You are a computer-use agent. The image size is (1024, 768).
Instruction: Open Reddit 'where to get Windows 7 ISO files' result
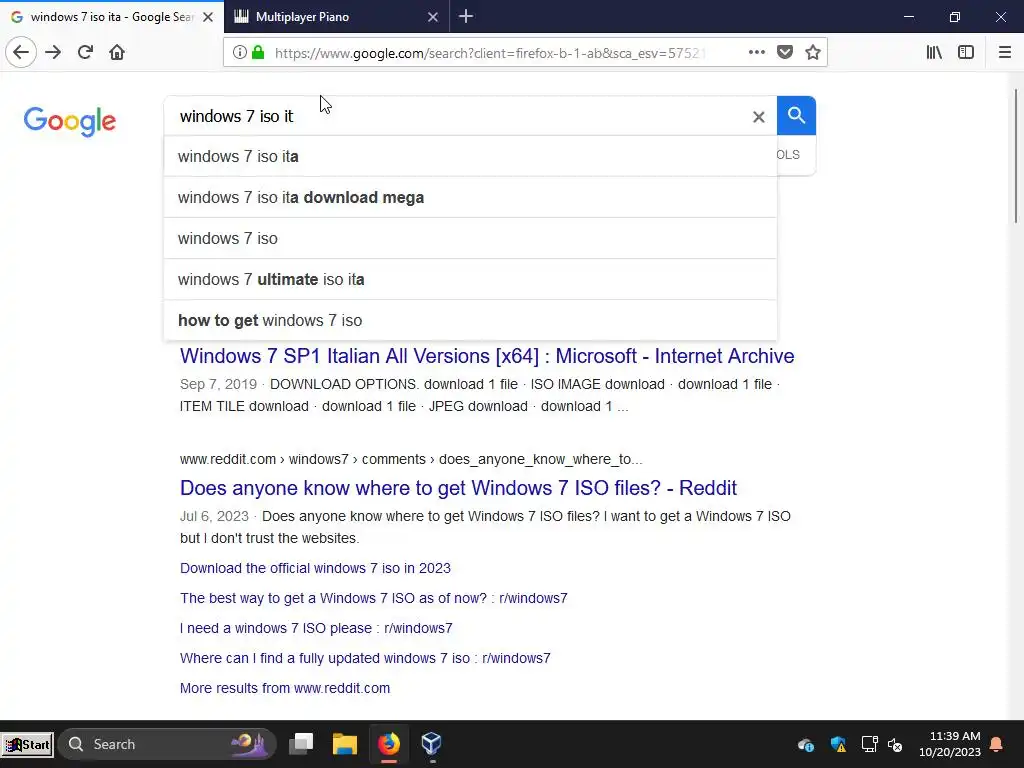click(x=458, y=488)
